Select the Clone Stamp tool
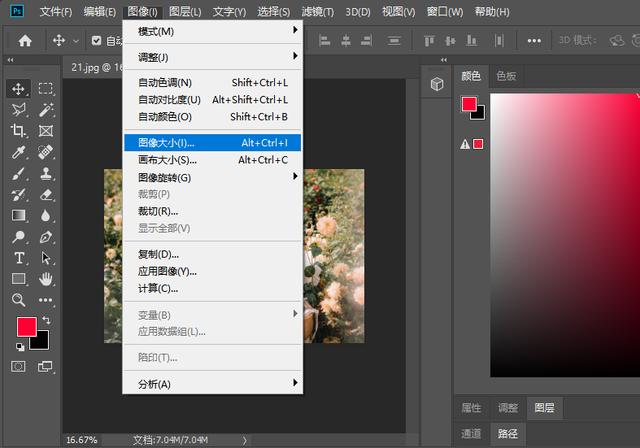640x448 pixels. tap(45, 173)
